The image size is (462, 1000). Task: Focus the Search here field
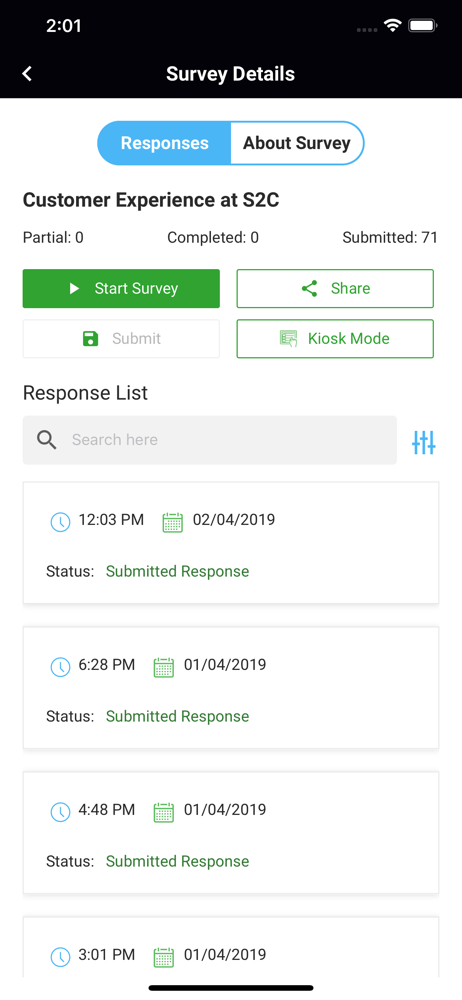pos(210,440)
